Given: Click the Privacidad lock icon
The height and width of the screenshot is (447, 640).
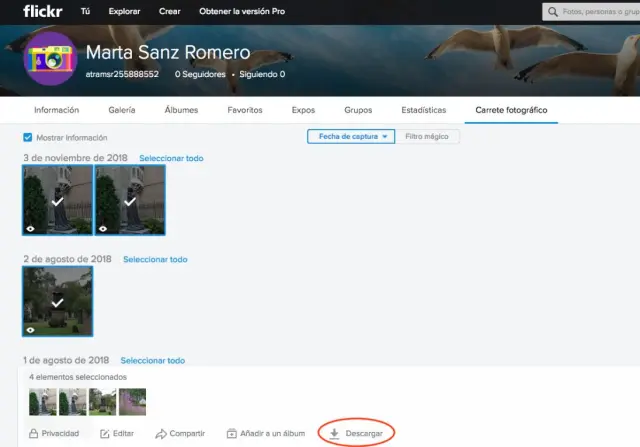Looking at the screenshot, I should click(34, 433).
